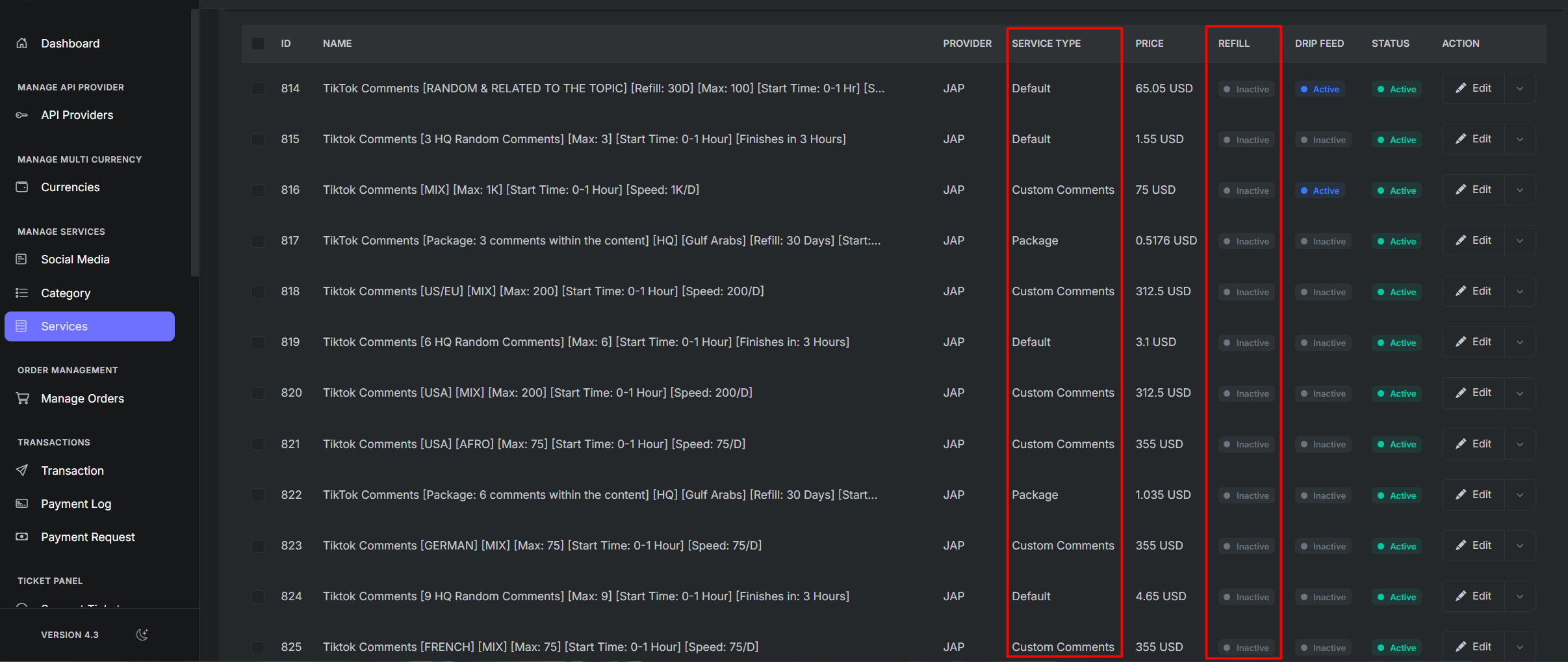Viewport: 1568px width, 662px height.
Task: Click the Services sidebar icon
Action: point(21,326)
